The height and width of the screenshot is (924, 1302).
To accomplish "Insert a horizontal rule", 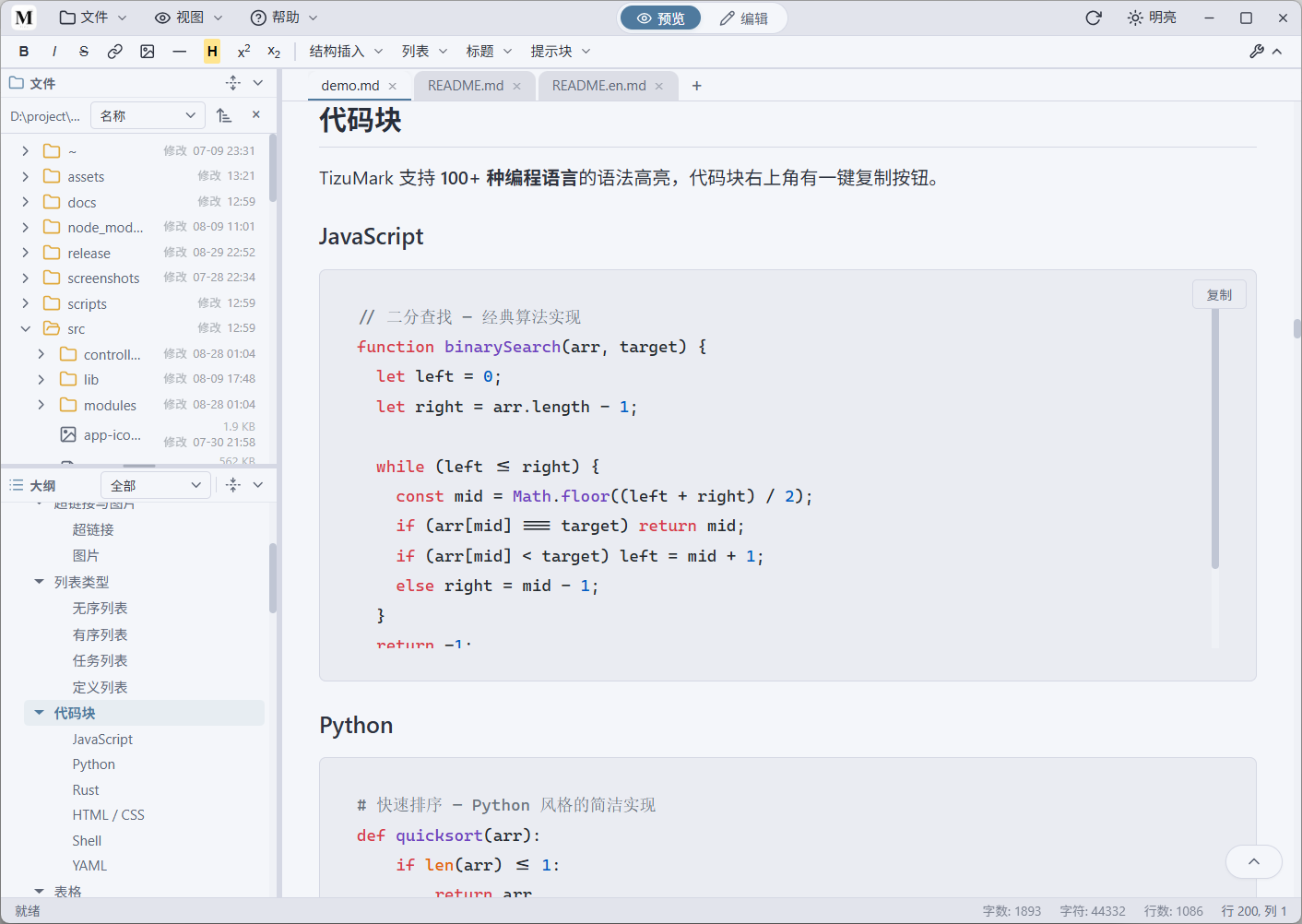I will coord(180,52).
